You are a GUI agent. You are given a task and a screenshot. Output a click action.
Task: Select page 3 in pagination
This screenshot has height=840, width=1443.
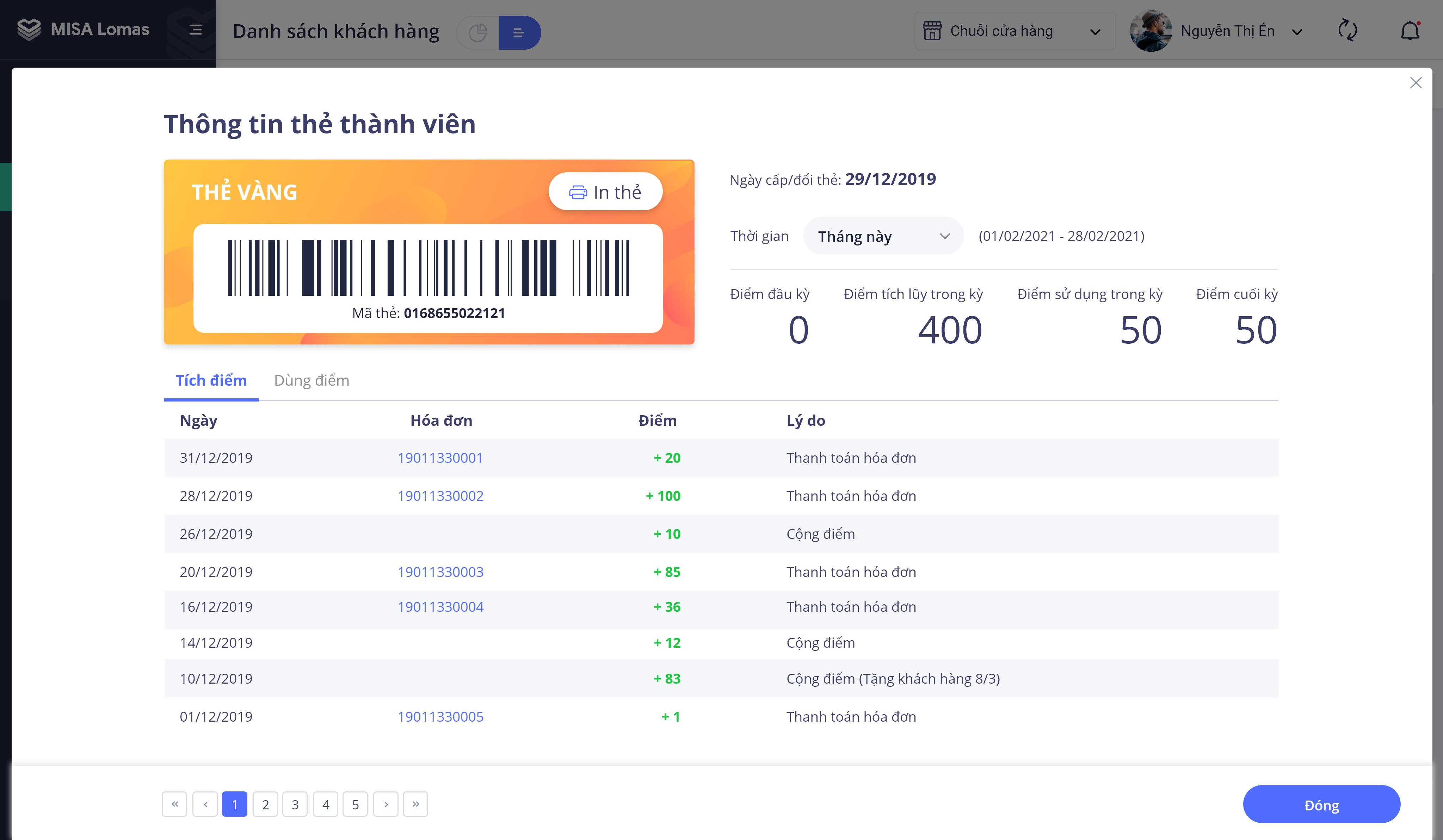point(295,804)
